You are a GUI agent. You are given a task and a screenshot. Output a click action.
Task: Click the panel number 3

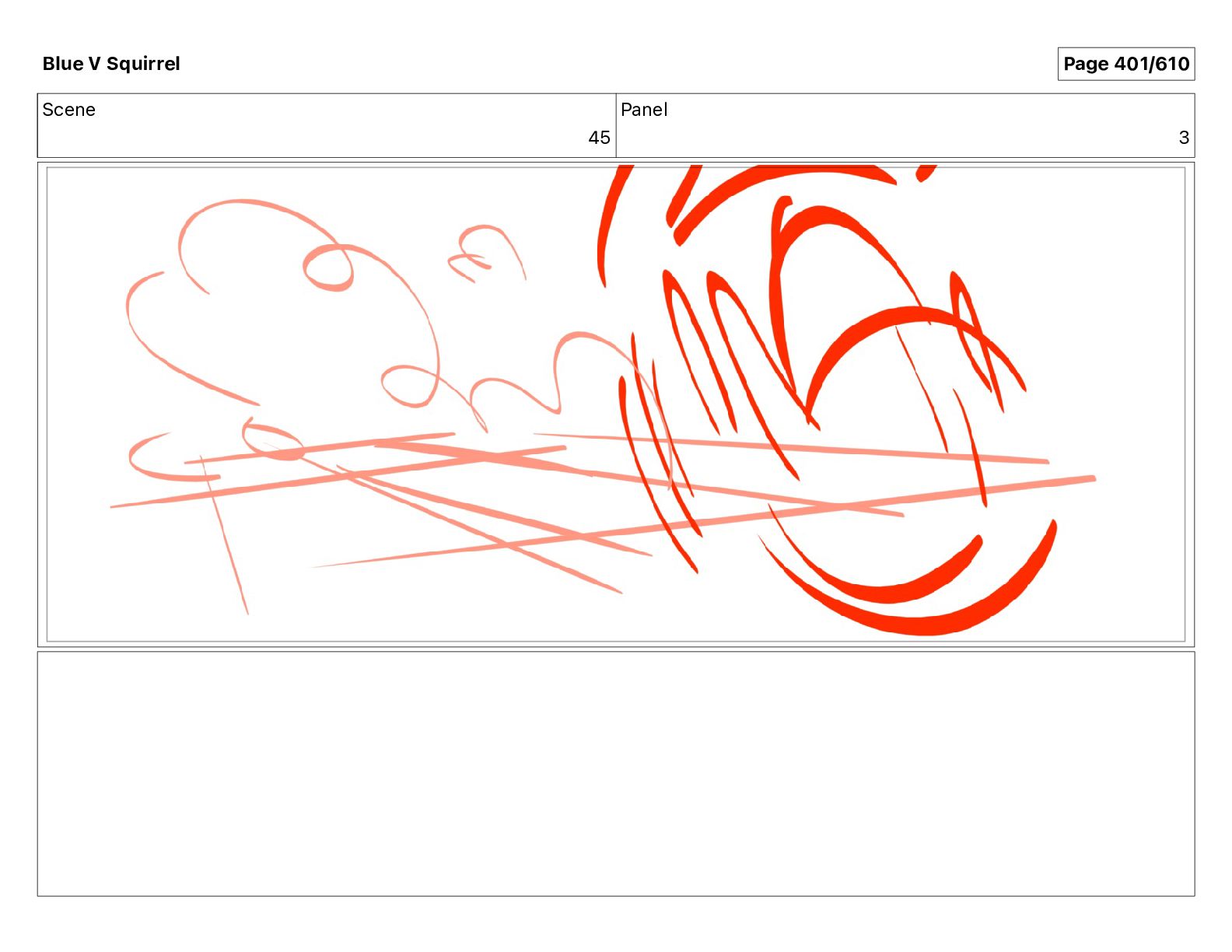1184,138
